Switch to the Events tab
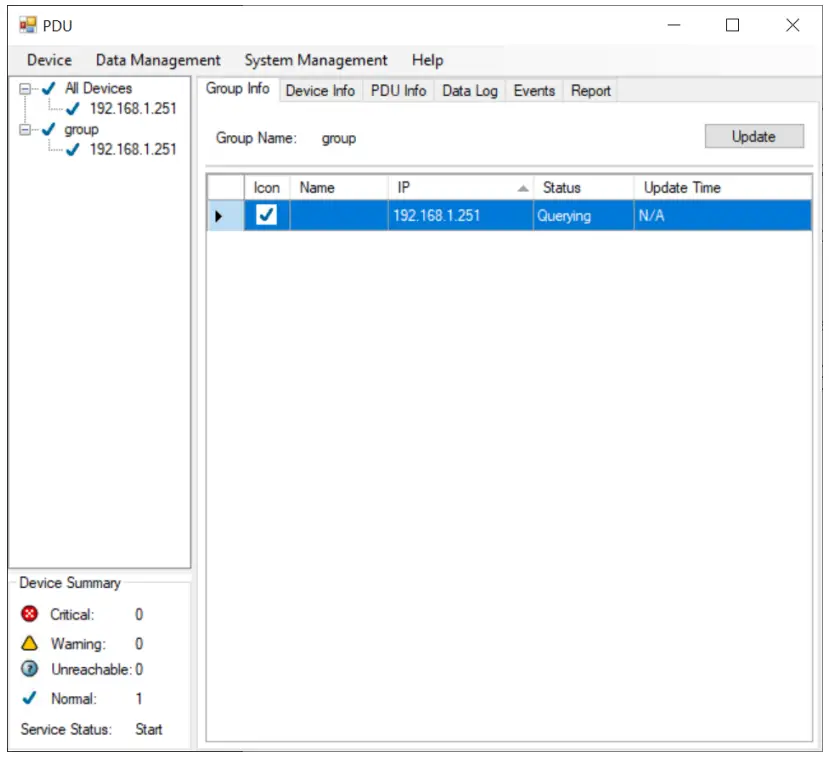Image resolution: width=829 pixels, height=764 pixels. coord(535,91)
